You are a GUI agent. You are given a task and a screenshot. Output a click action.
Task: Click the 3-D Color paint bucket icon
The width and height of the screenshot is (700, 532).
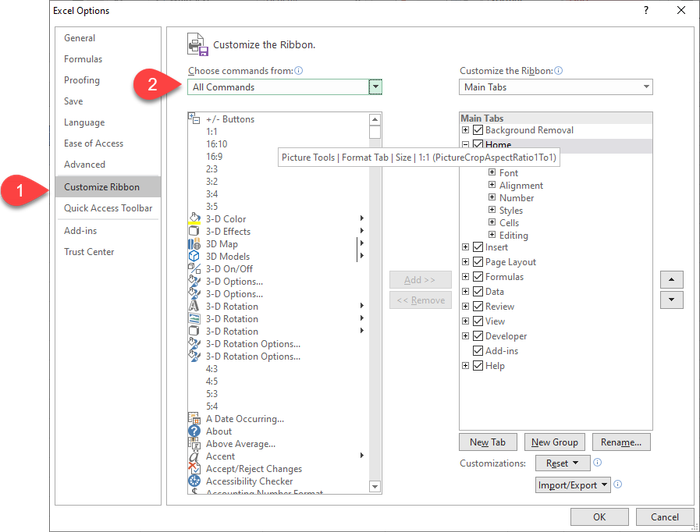coord(194,219)
